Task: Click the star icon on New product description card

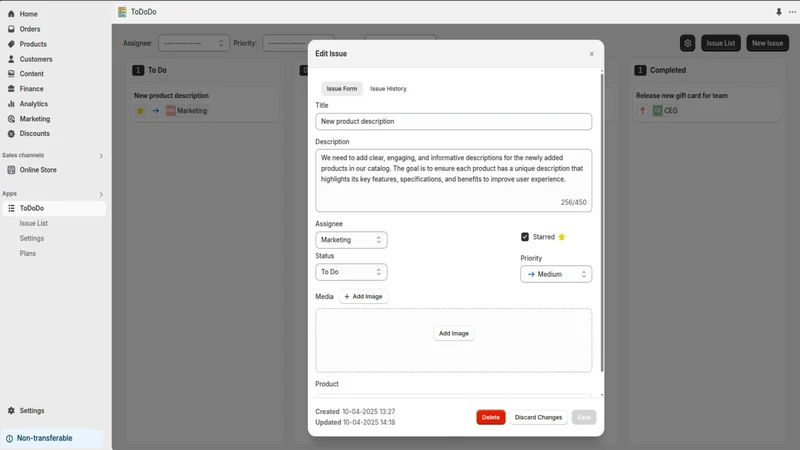Action: click(x=140, y=111)
